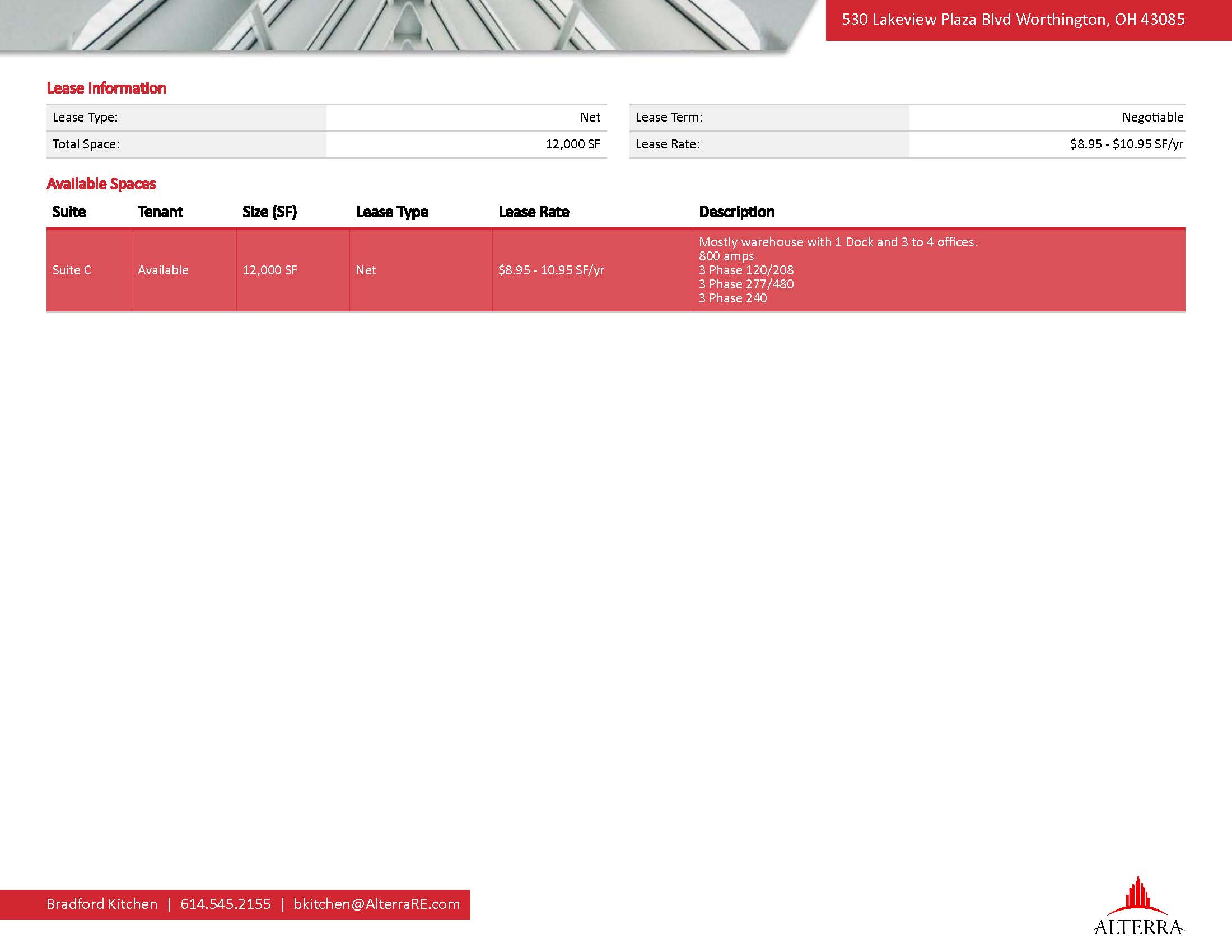
Task: Click the Description column header
Action: click(736, 212)
